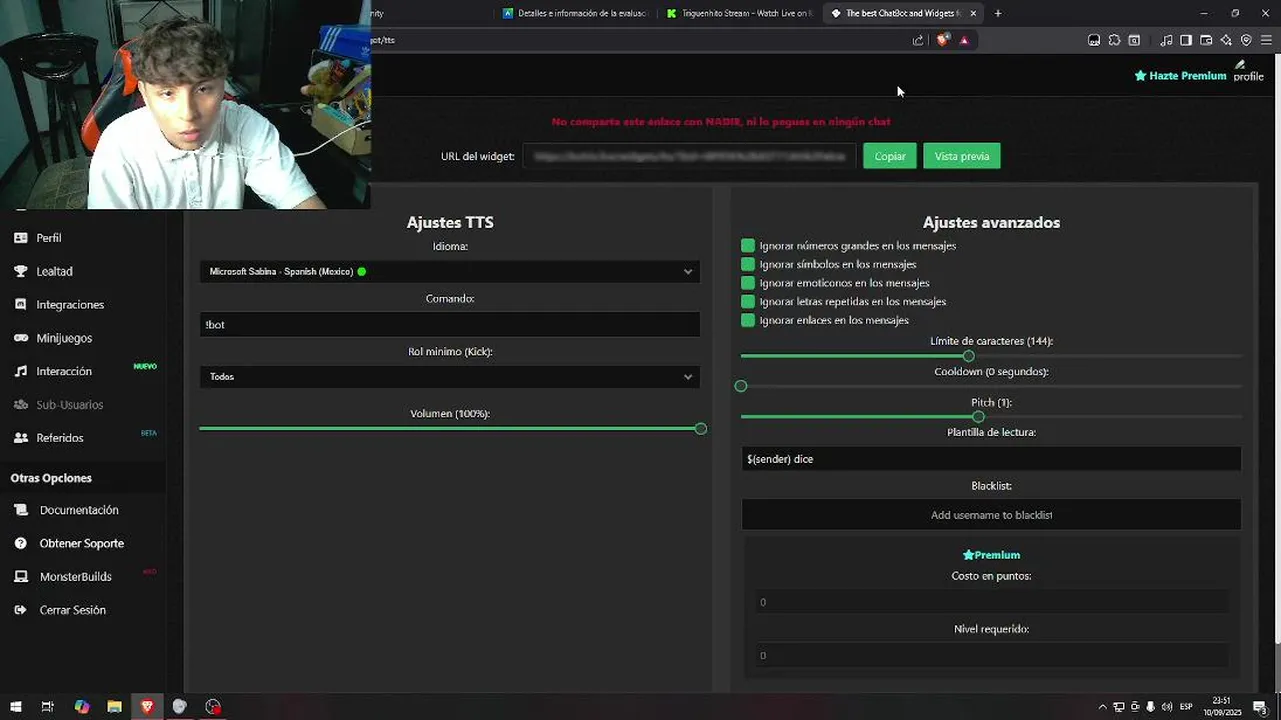The height and width of the screenshot is (720, 1281).
Task: Open the browser hamburger menu
Action: [1266, 40]
